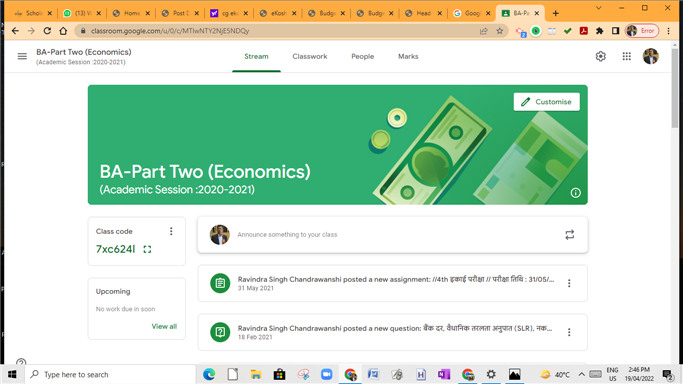Go back in browser history
The height and width of the screenshot is (384, 683).
(x=15, y=31)
